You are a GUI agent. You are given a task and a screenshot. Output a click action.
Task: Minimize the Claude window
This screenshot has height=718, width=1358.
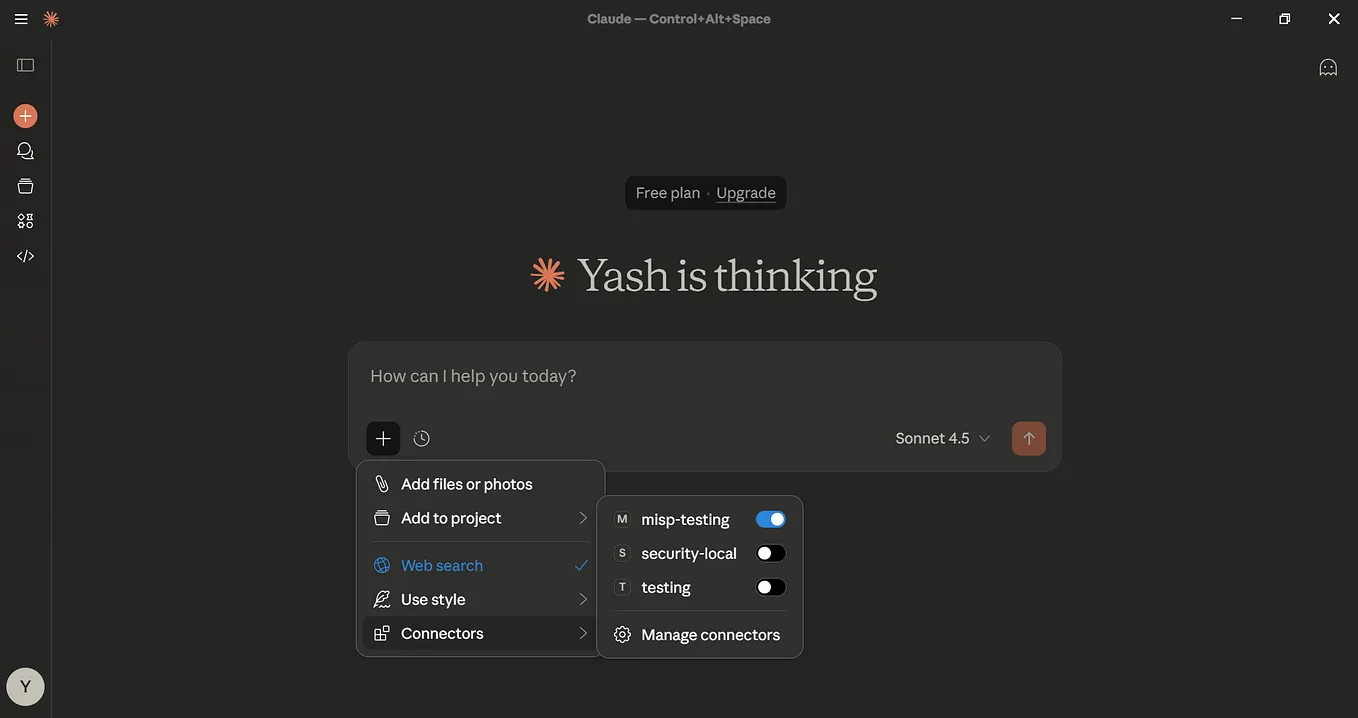(x=1236, y=19)
